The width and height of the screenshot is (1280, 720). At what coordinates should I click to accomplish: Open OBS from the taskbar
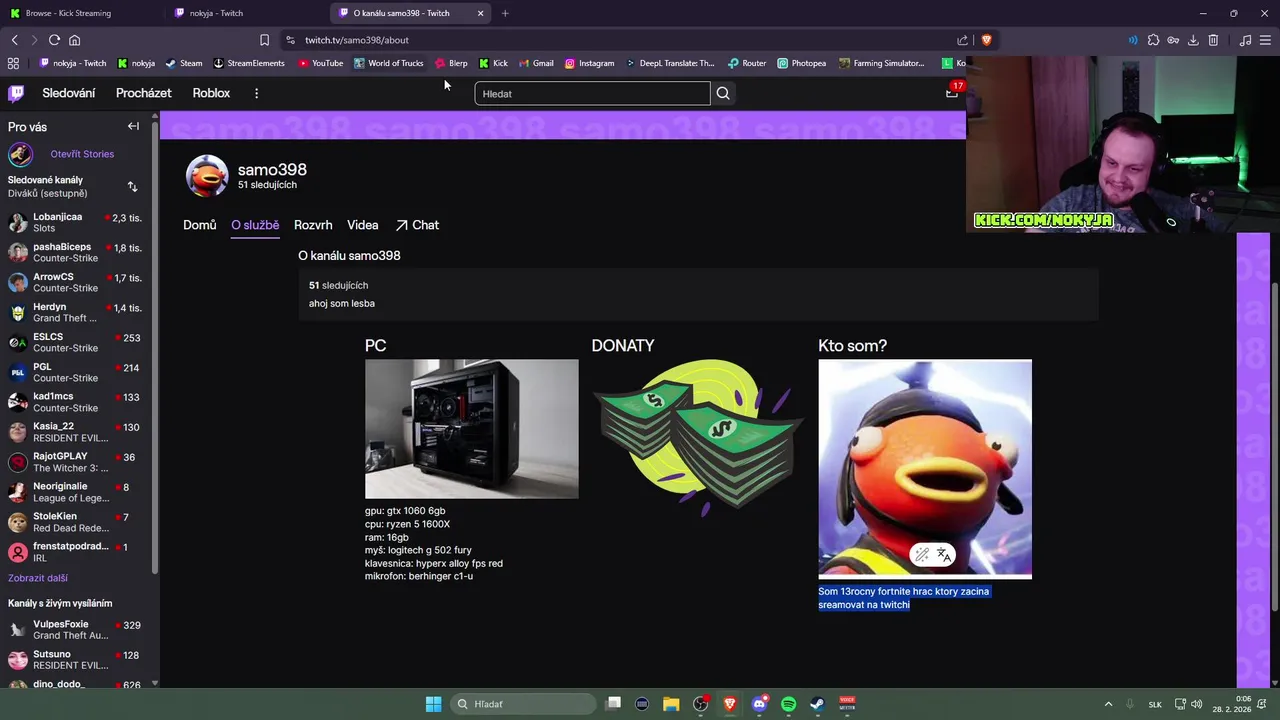[x=700, y=704]
